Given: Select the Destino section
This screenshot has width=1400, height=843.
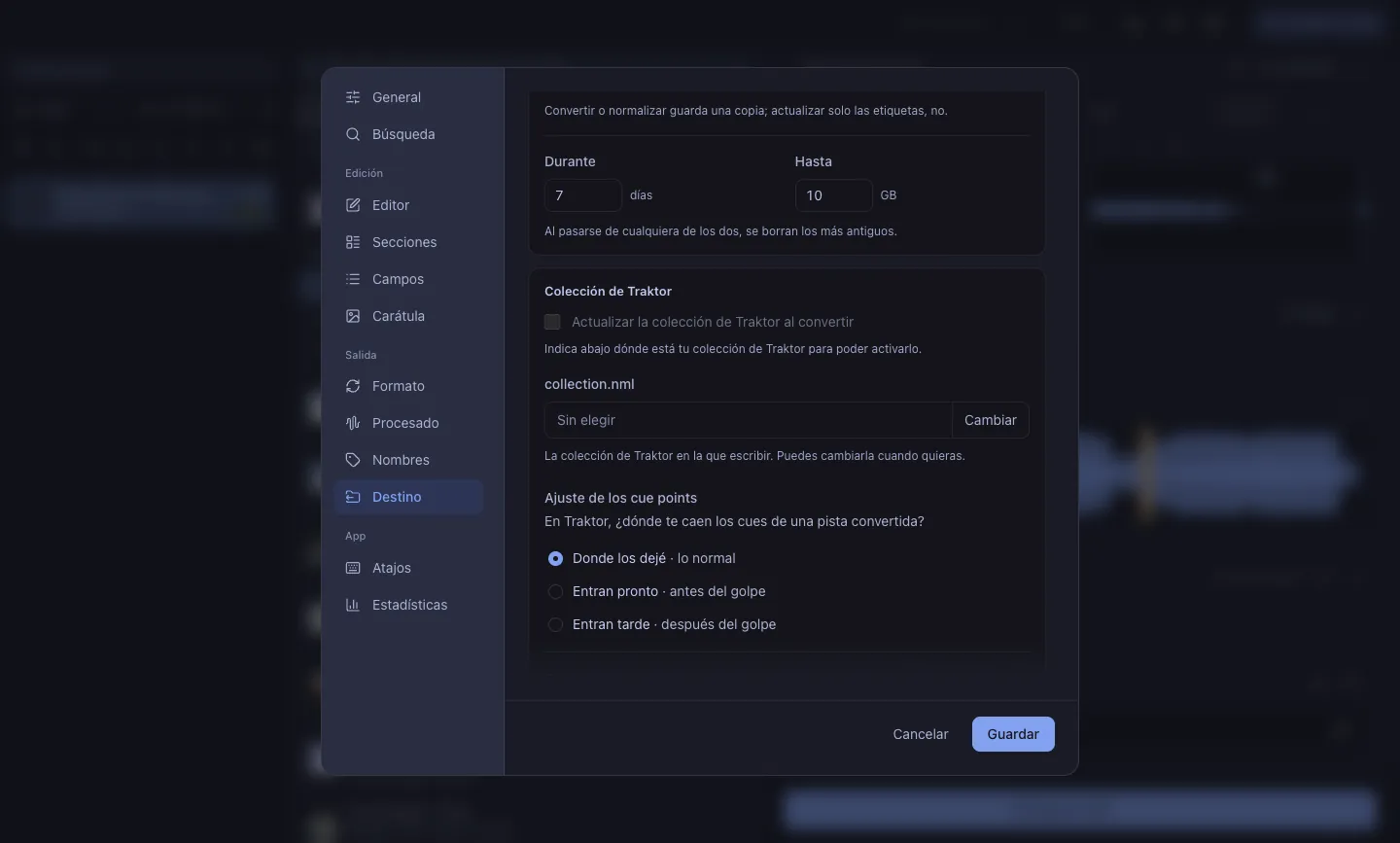Looking at the screenshot, I should click(408, 497).
